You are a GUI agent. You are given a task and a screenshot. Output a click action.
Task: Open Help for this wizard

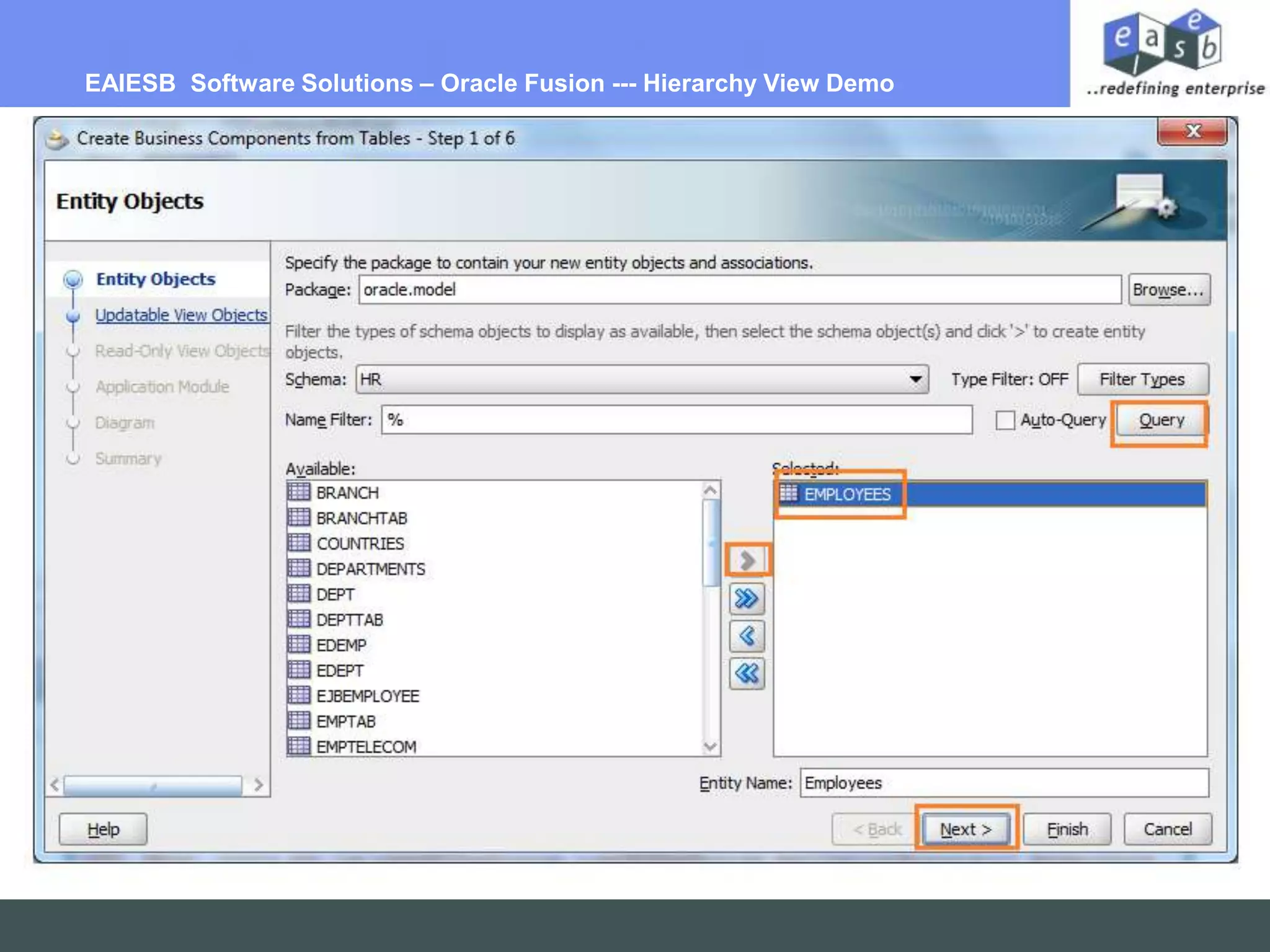(x=103, y=829)
